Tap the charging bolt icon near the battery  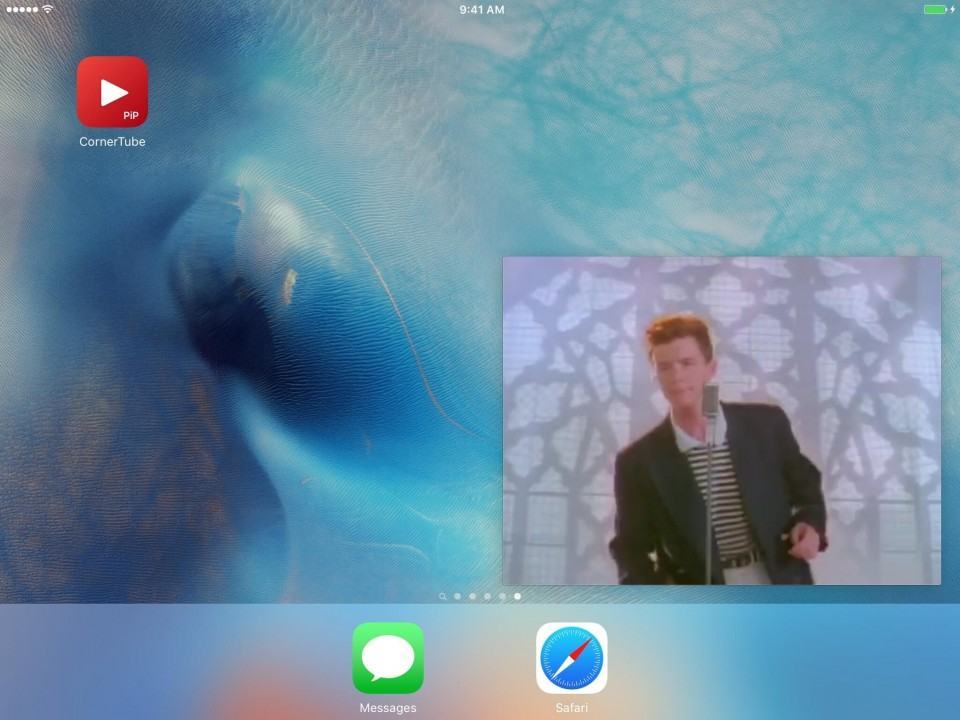(x=952, y=9)
